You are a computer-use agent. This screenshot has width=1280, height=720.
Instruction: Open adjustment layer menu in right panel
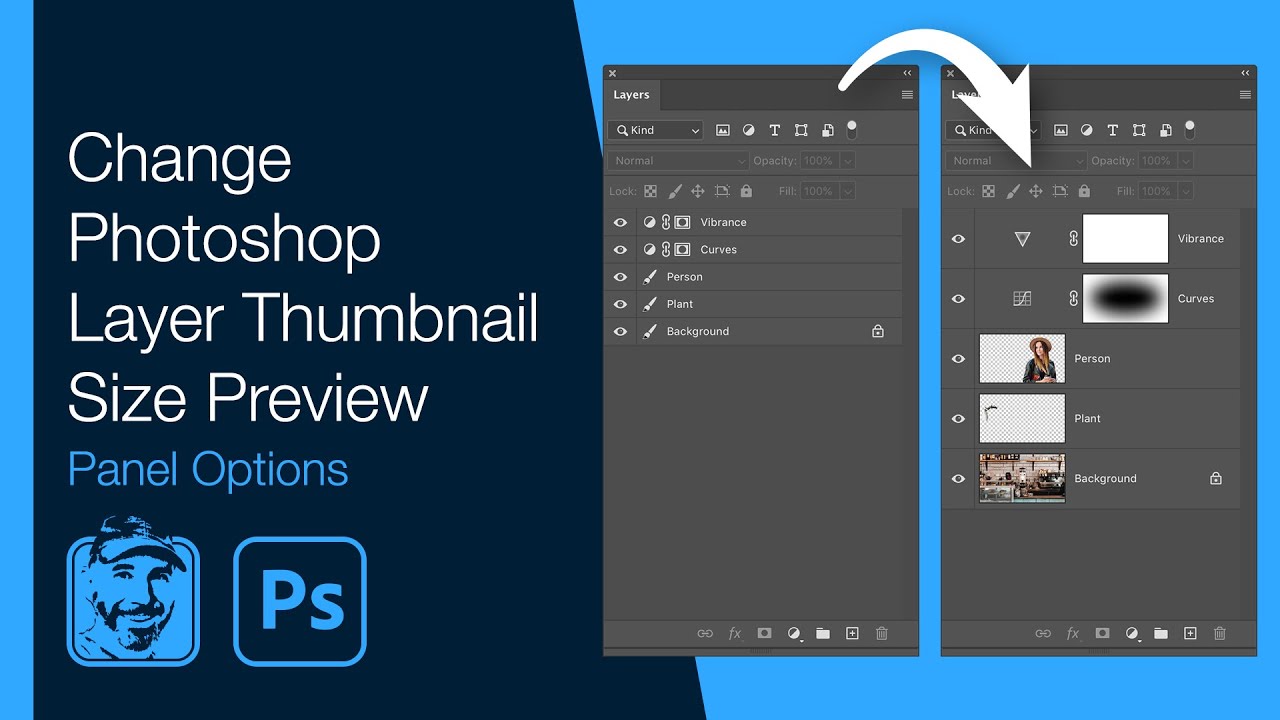[x=1133, y=633]
